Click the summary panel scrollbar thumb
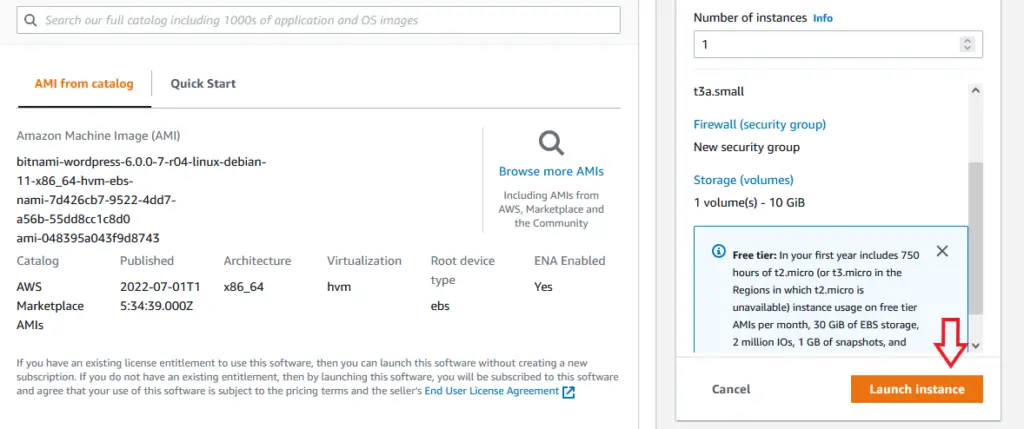 975,238
